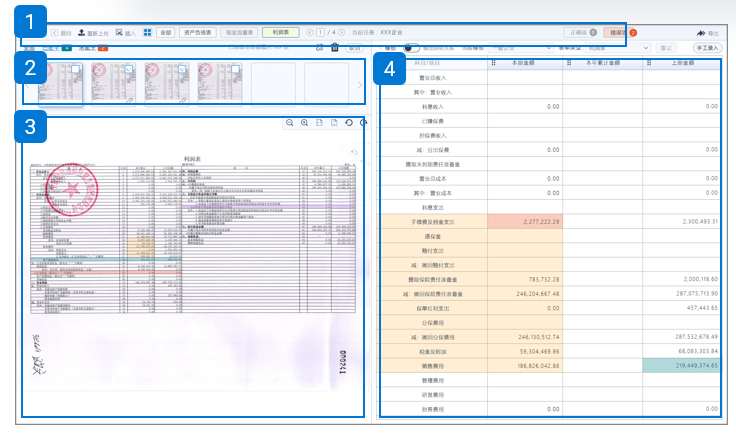Uncheck the second thumbnail checkbox
Screen dimensions: 736x433
pos(128,68)
